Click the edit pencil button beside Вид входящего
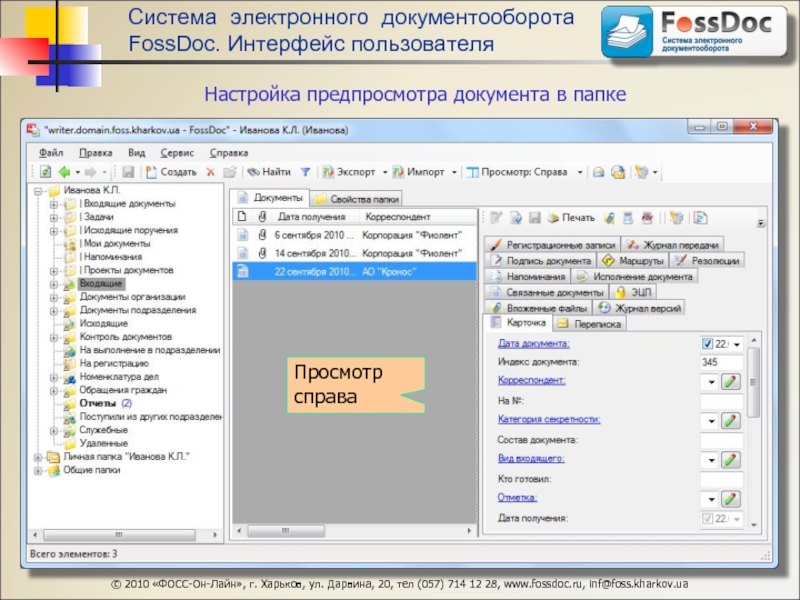The width and height of the screenshot is (800, 600). click(731, 460)
